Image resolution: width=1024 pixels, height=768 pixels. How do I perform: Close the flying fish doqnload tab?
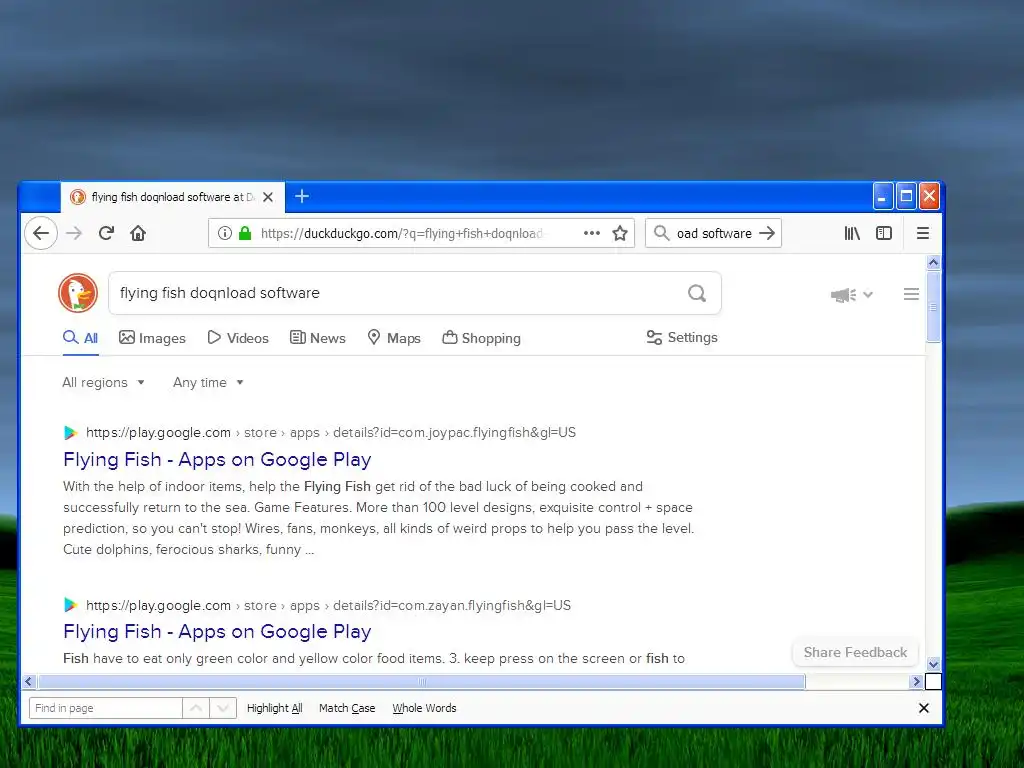pyautogui.click(x=268, y=197)
